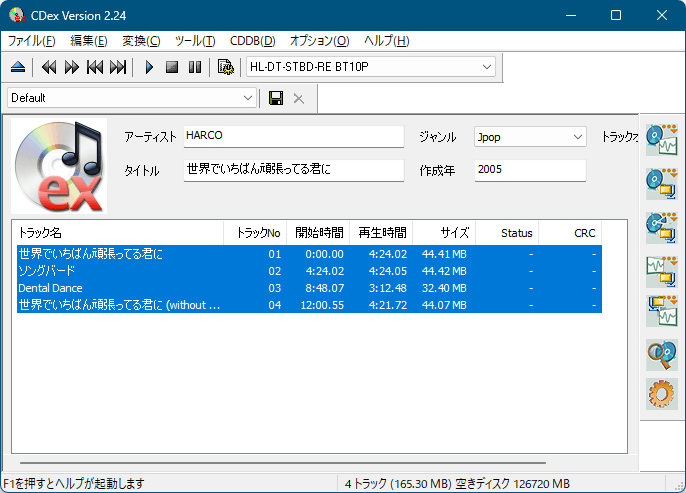Click the rewind button in the toolbar
The image size is (686, 493).
48,67
